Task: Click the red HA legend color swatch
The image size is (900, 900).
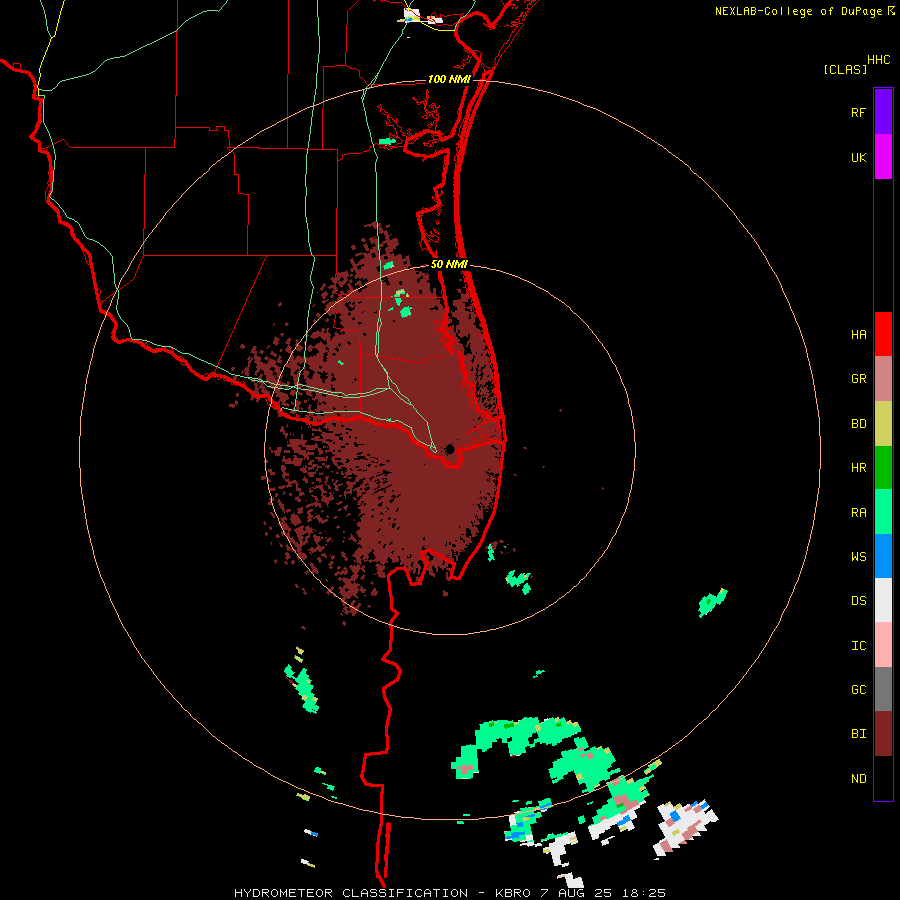Action: [x=883, y=334]
